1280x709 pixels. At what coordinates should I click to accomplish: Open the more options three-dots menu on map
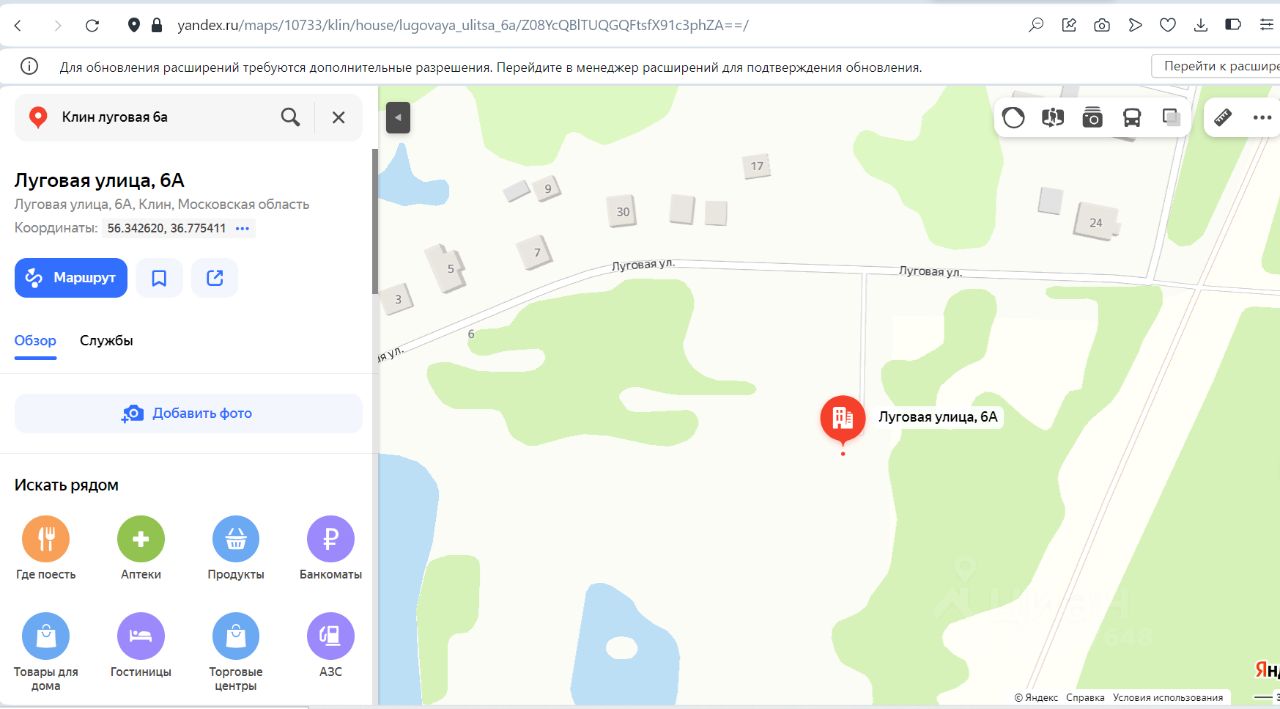click(x=1261, y=117)
